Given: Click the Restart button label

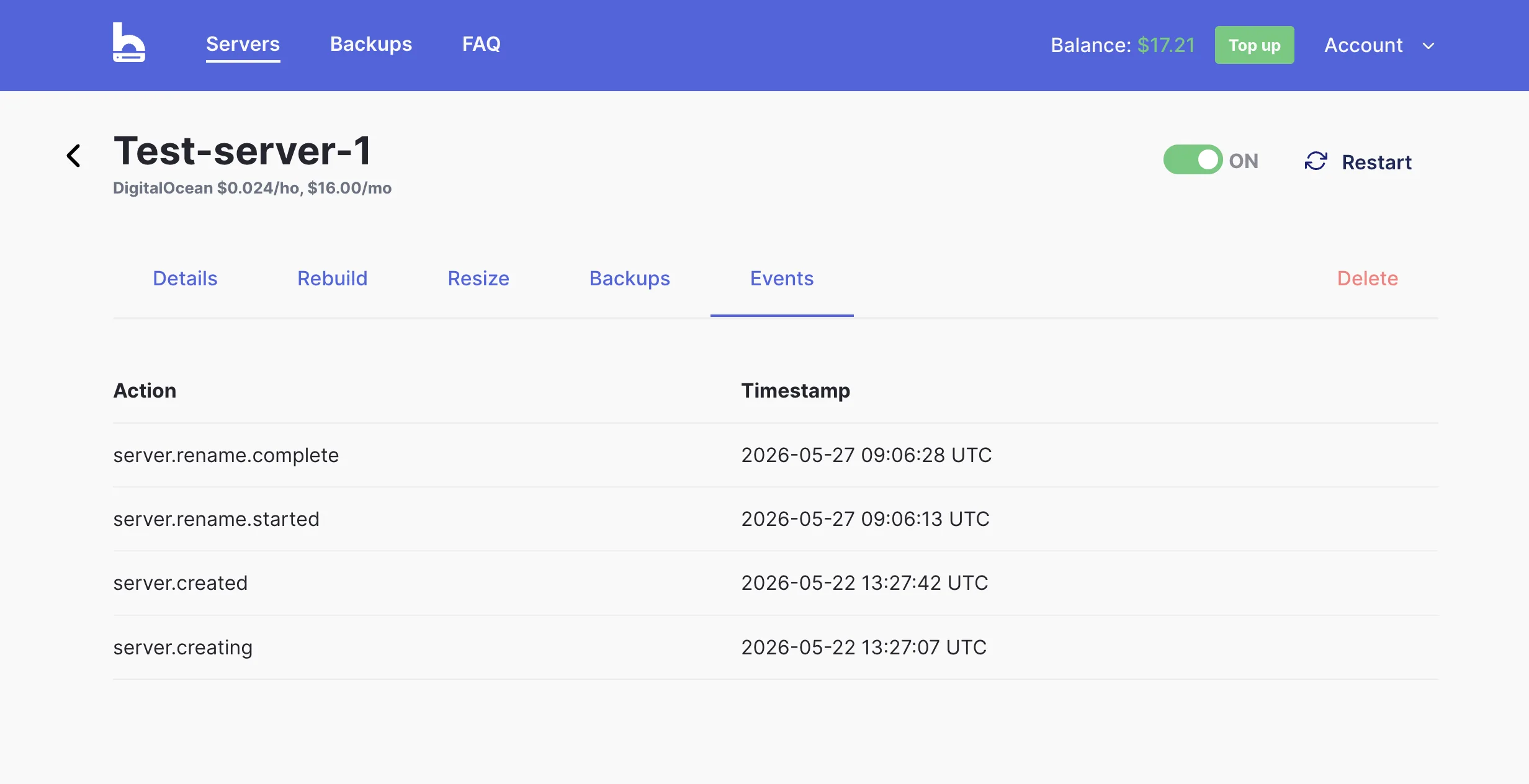Looking at the screenshot, I should [1376, 162].
